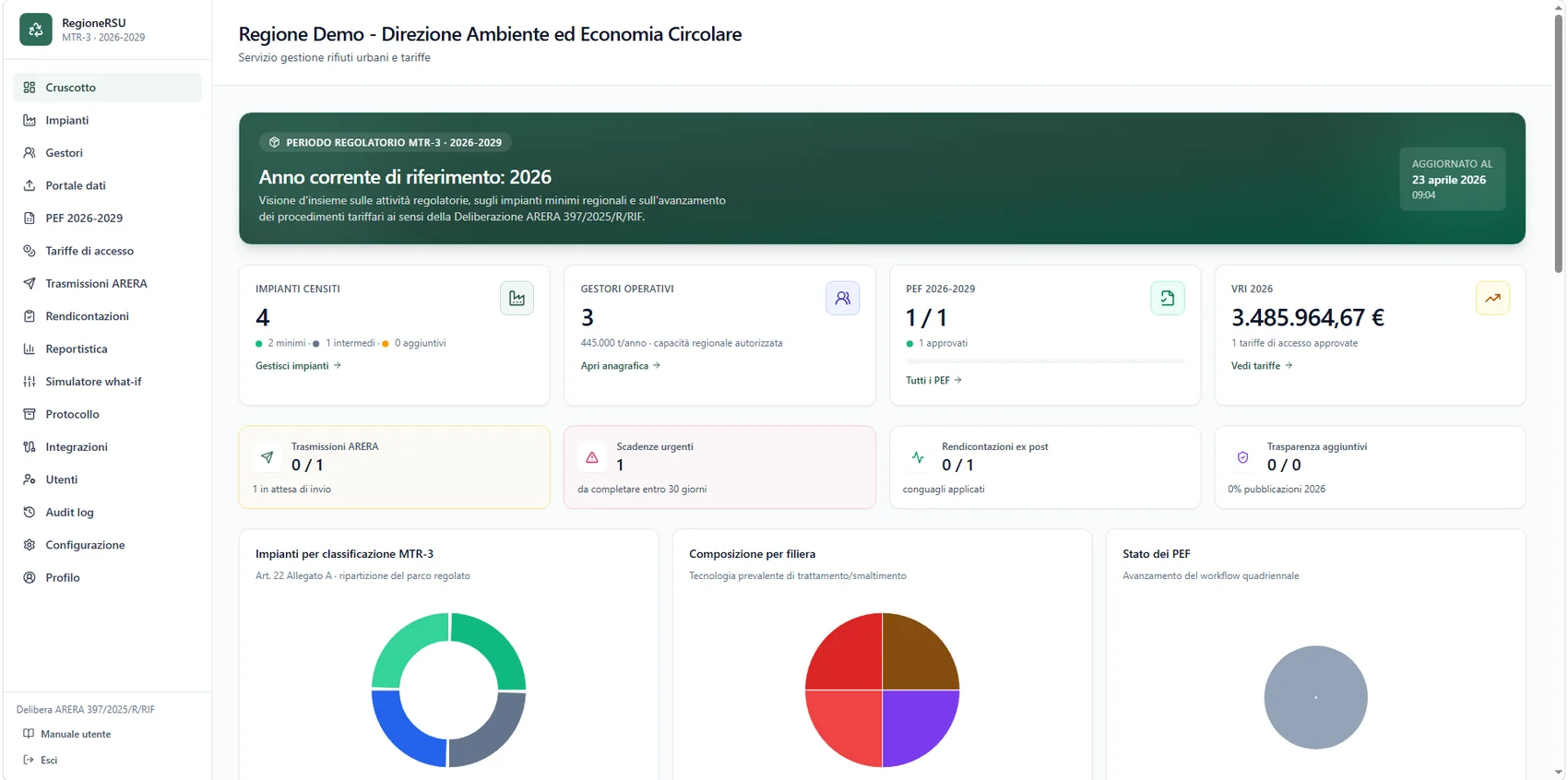Open Rendicontazioni from the sidebar
Screen dimensions: 1568x780
(x=107, y=316)
